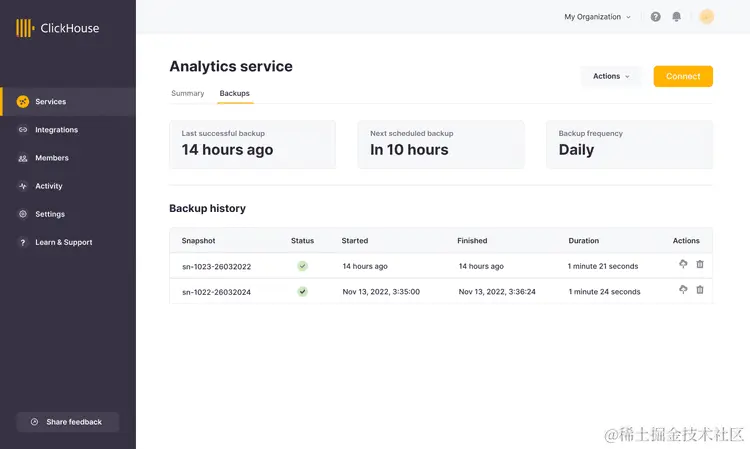The width and height of the screenshot is (750, 449).
Task: Open the user avatar menu
Action: 707,17
